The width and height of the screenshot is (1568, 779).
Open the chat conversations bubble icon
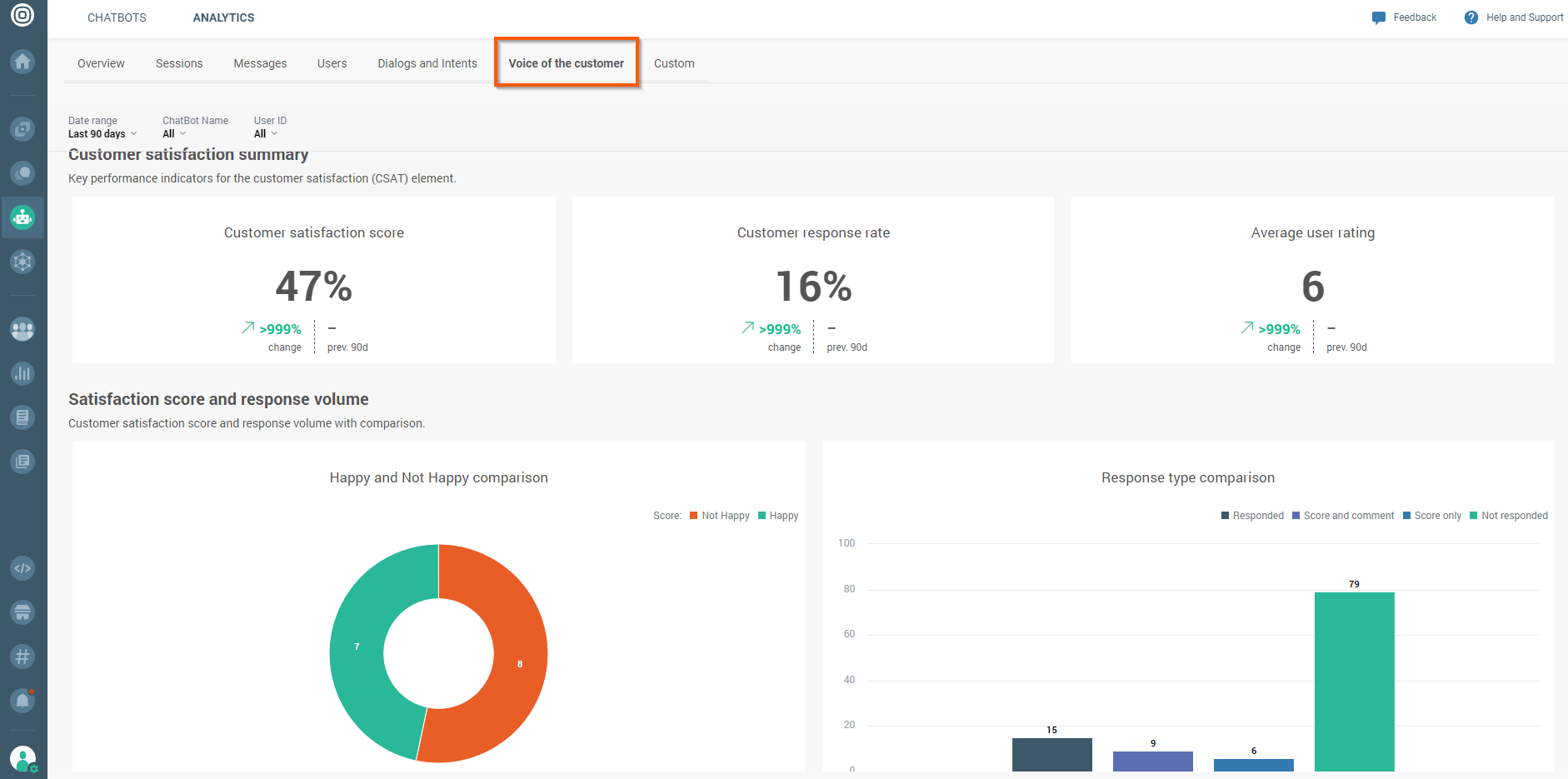pos(22,173)
